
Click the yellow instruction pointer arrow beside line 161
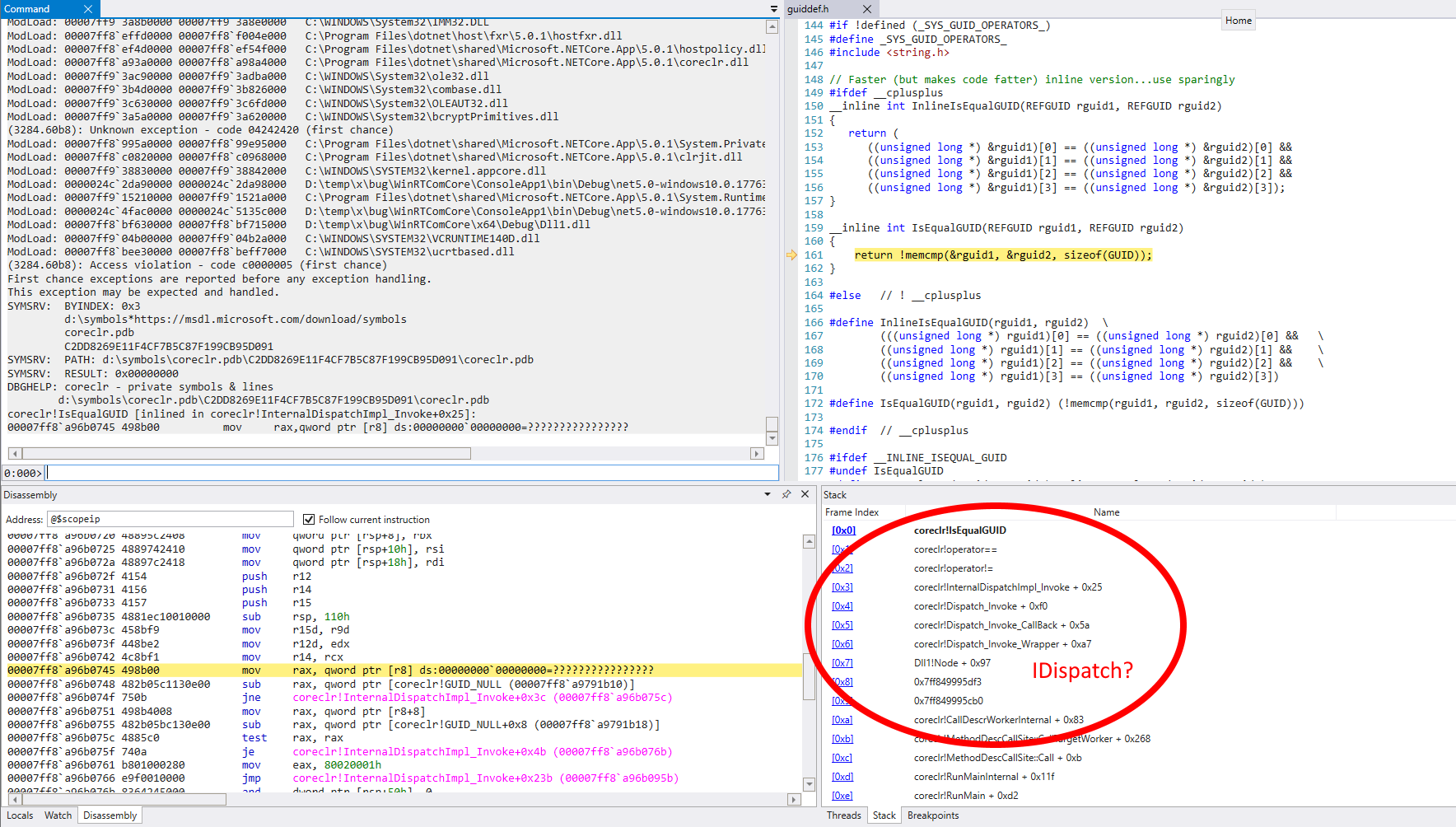(791, 255)
